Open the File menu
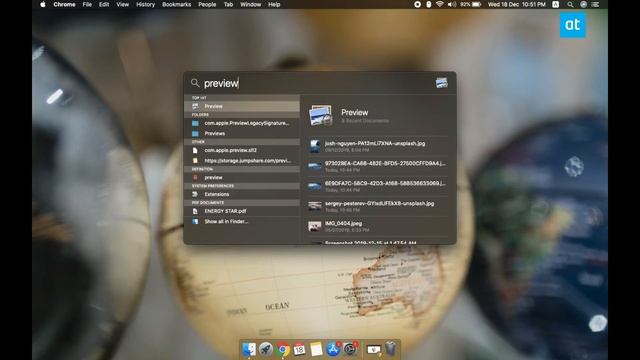 click(87, 4)
